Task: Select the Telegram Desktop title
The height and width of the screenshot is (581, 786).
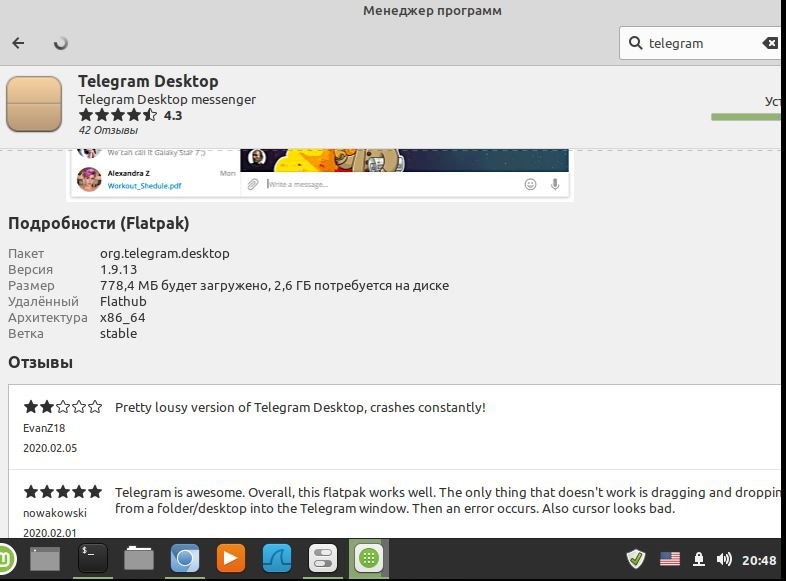Action: 148,81
